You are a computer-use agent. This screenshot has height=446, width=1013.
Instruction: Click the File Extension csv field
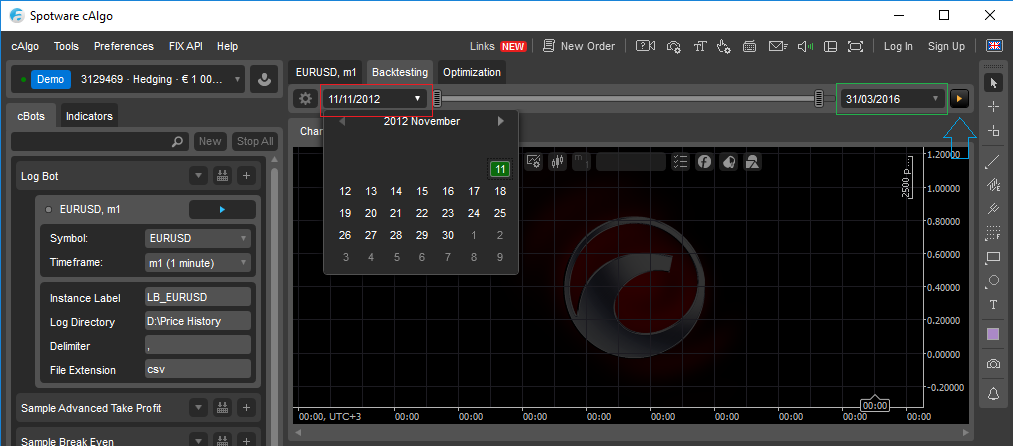pyautogui.click(x=198, y=370)
